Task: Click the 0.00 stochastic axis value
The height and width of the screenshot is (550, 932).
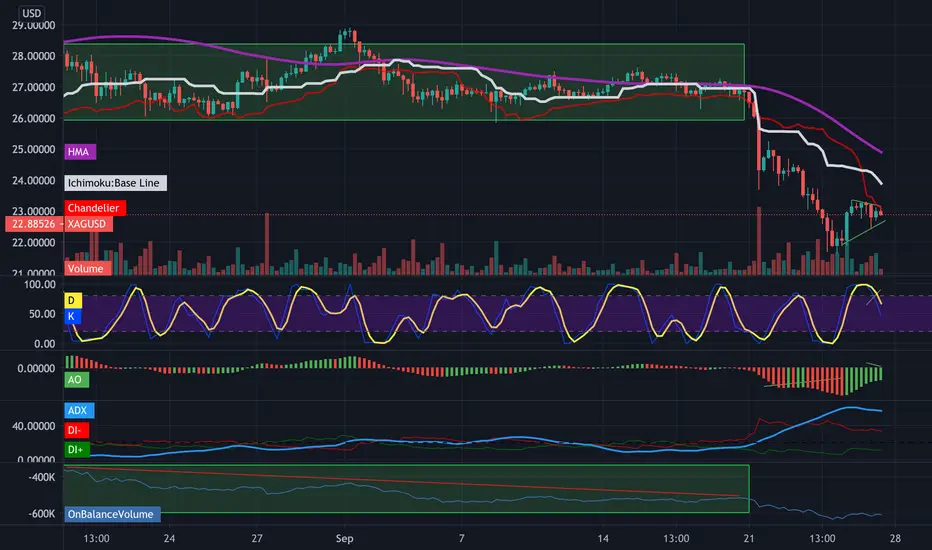Action: pos(45,344)
